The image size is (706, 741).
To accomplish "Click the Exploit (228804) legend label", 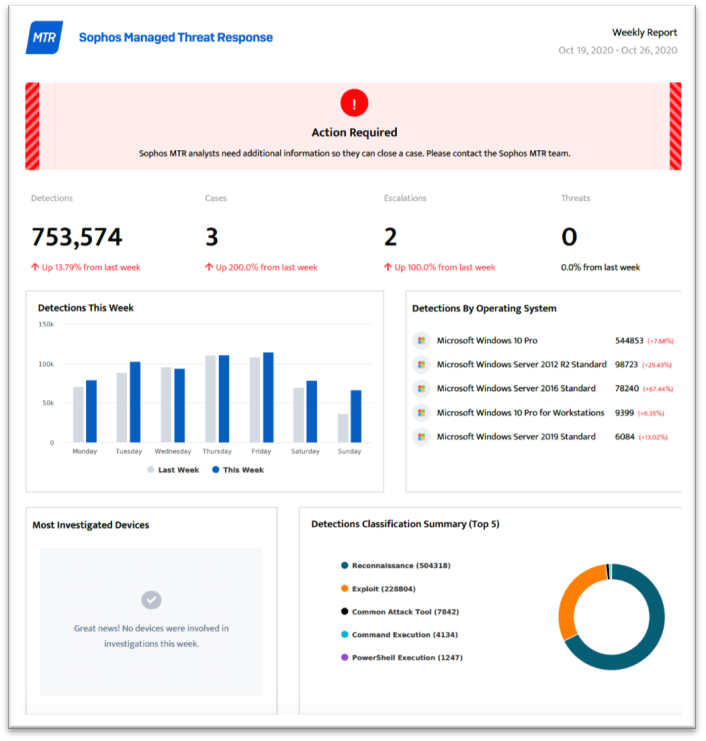I will (x=384, y=589).
